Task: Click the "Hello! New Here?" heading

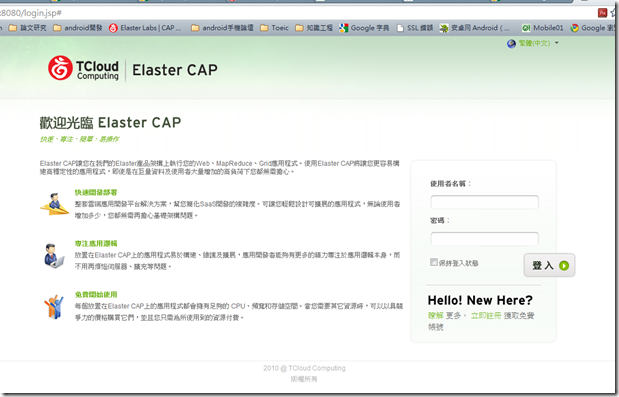Action: point(480,300)
